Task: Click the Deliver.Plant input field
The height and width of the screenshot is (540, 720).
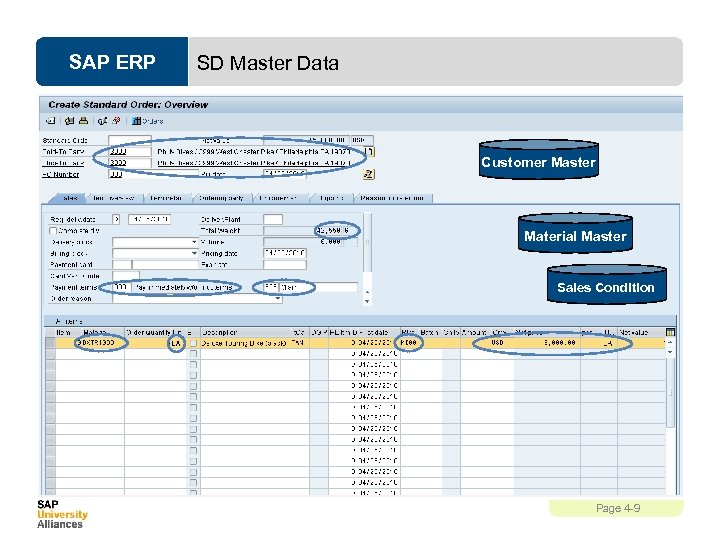Action: 273,219
